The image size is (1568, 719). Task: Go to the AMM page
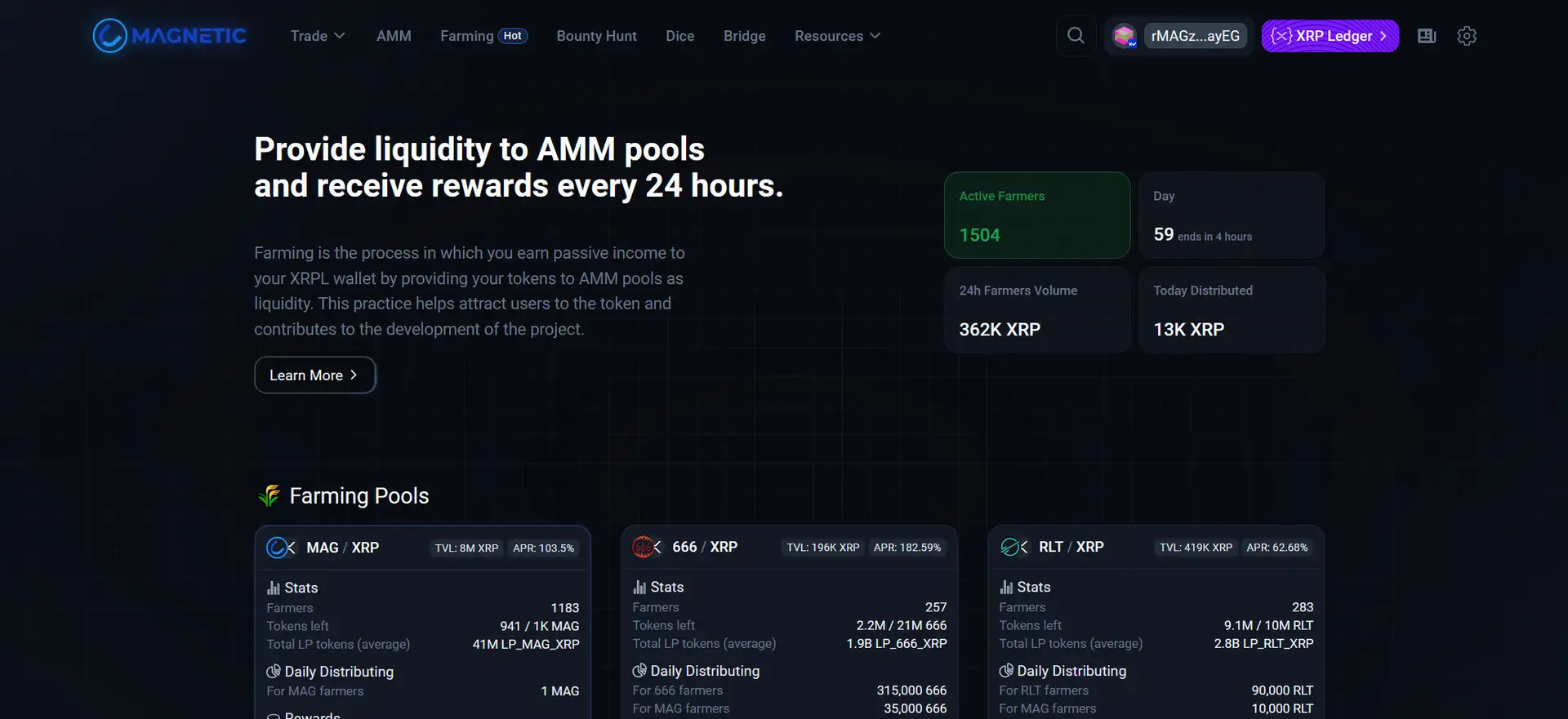[394, 36]
